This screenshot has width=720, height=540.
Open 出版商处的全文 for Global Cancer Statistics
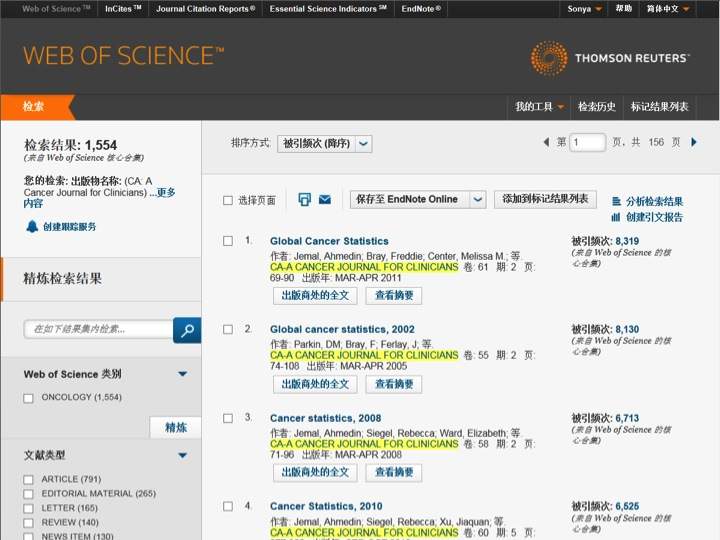[315, 296]
